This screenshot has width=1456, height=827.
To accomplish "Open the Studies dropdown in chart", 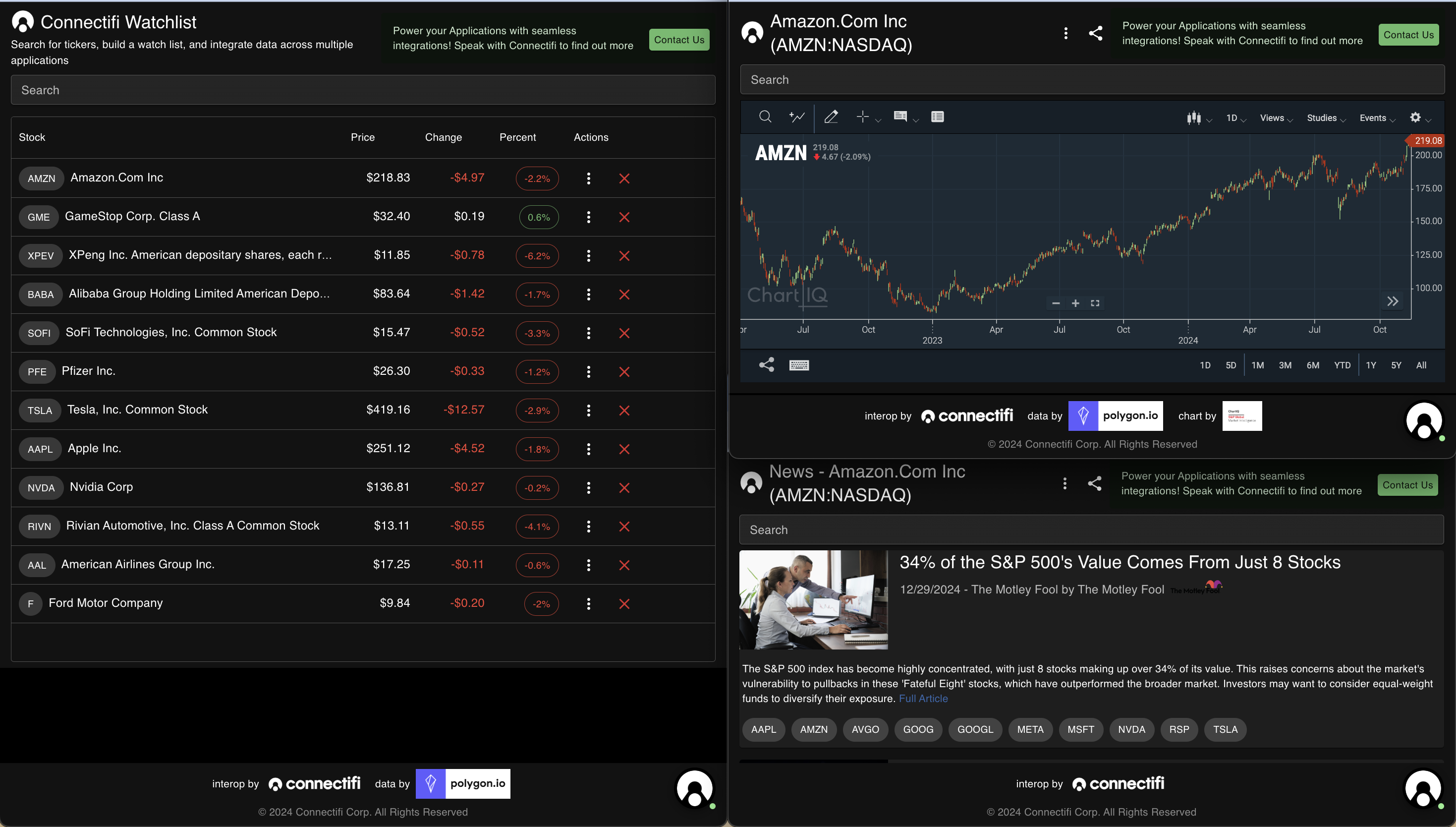I will pyautogui.click(x=1326, y=118).
